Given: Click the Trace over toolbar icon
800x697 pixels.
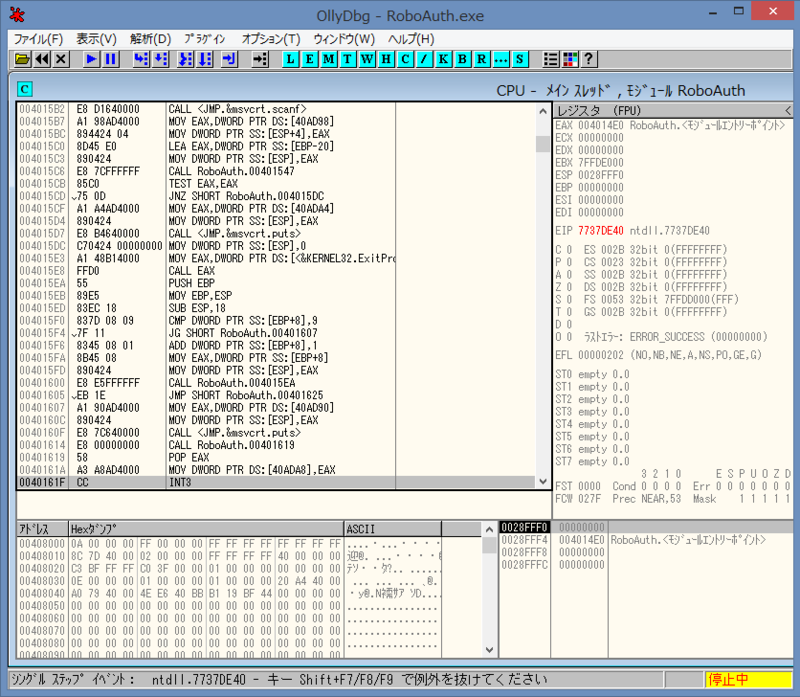Looking at the screenshot, I should [x=205, y=59].
